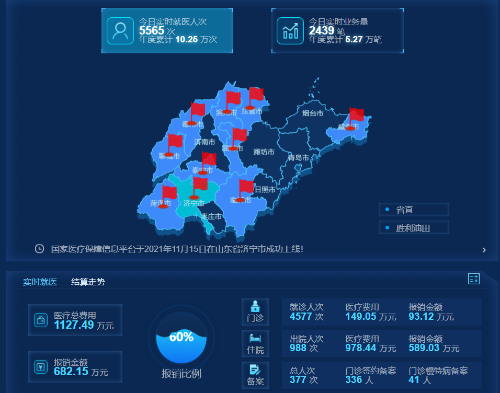Select 济宁市 highlighted region on map

click(x=195, y=203)
